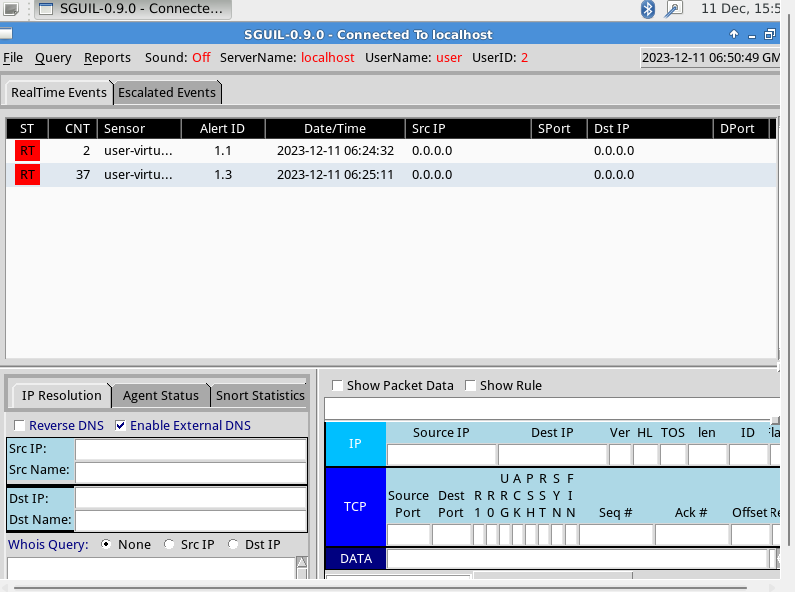The image size is (795, 592).
Task: Click the Src Name input field
Action: tap(191, 472)
